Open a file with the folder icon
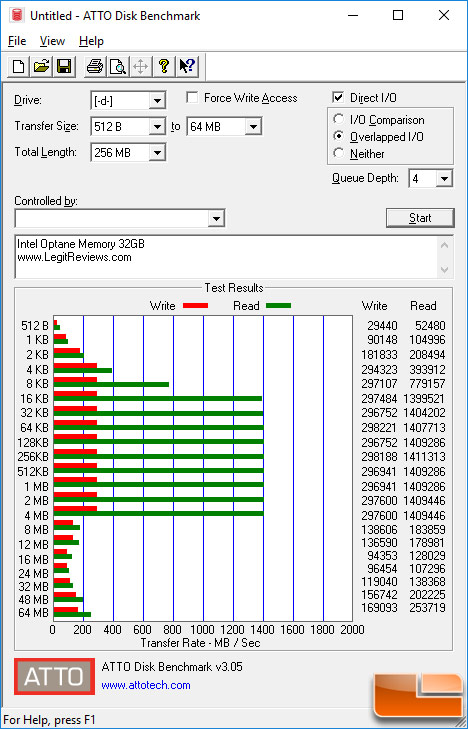468x729 pixels. click(x=41, y=66)
